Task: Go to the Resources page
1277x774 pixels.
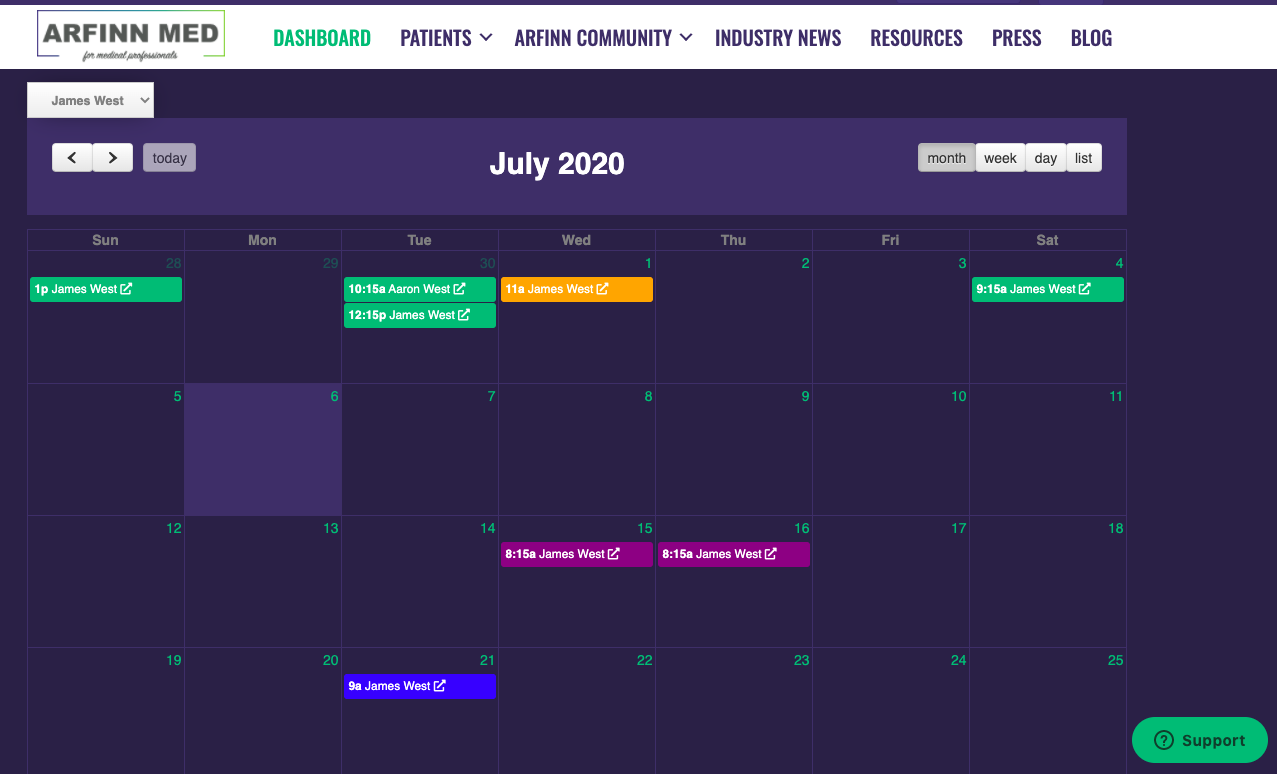Action: (x=916, y=38)
